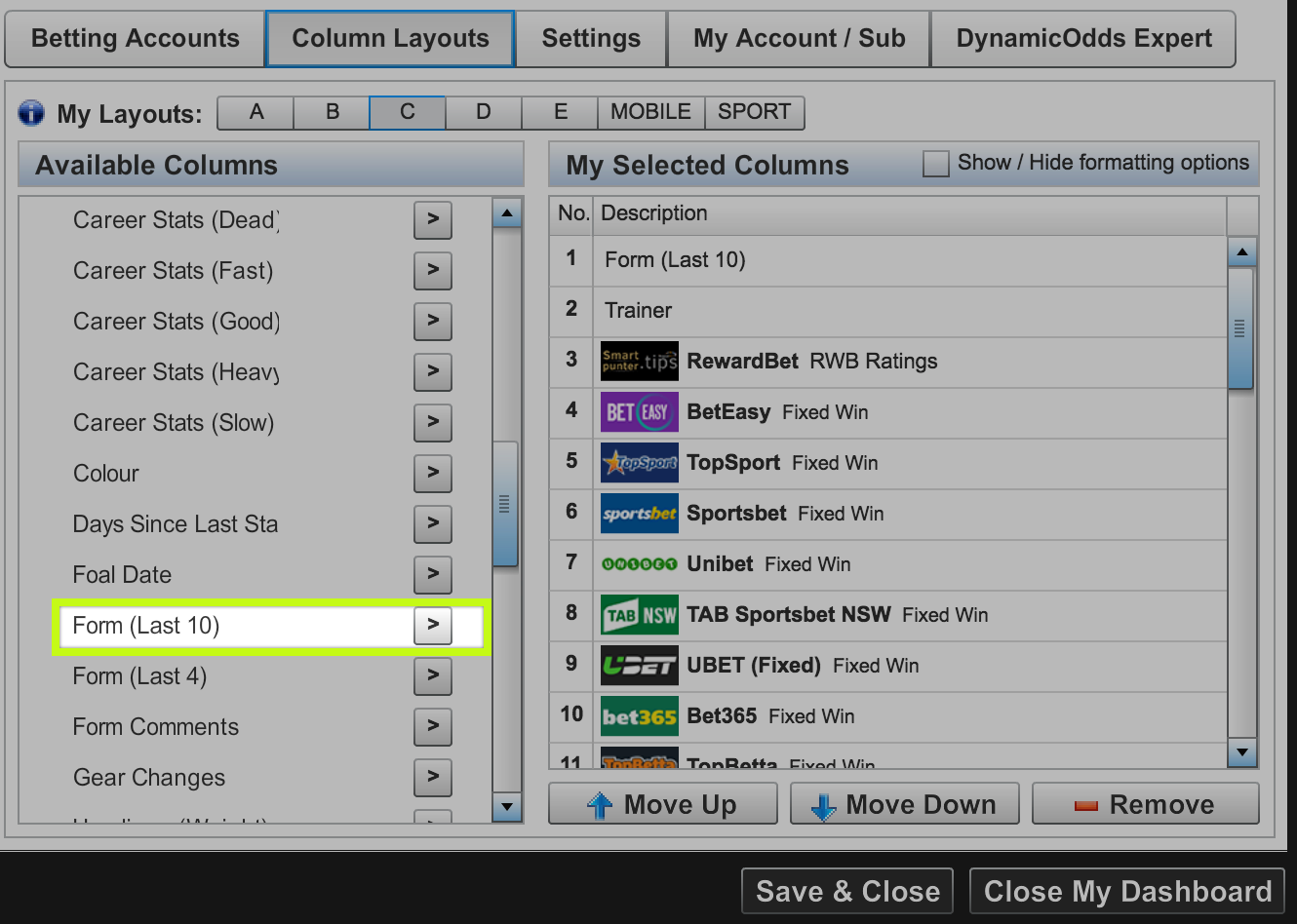Add Career Stats (Fast) with its arrow button
This screenshot has width=1297, height=924.
point(433,271)
